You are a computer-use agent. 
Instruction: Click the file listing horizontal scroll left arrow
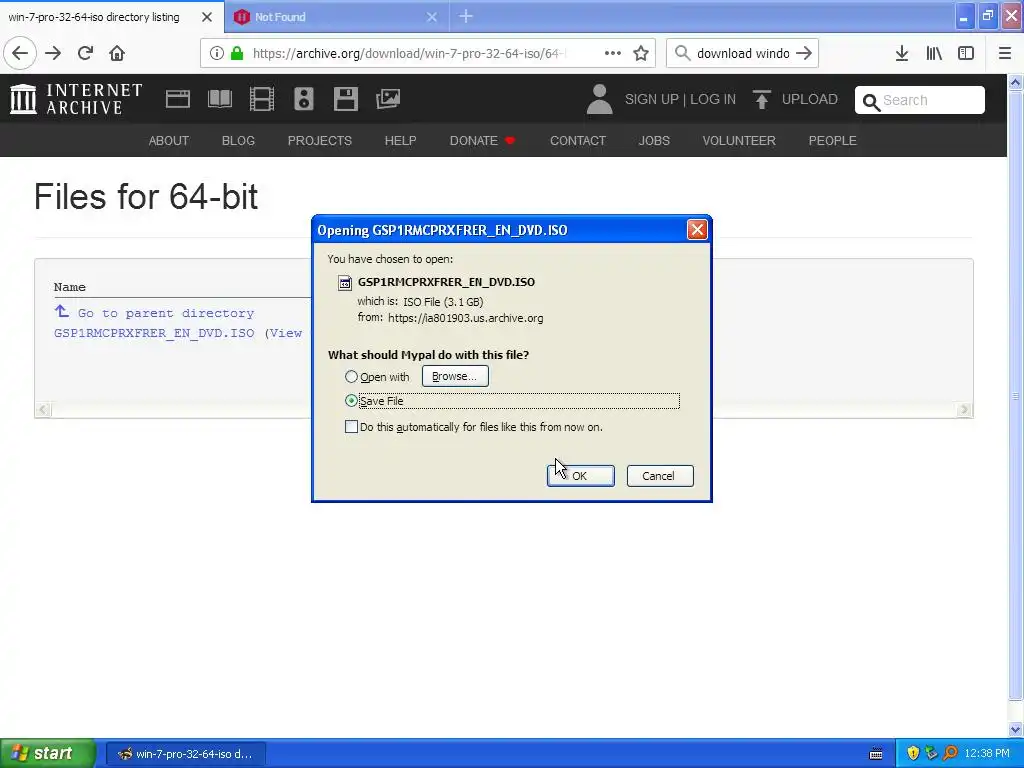click(x=42, y=409)
